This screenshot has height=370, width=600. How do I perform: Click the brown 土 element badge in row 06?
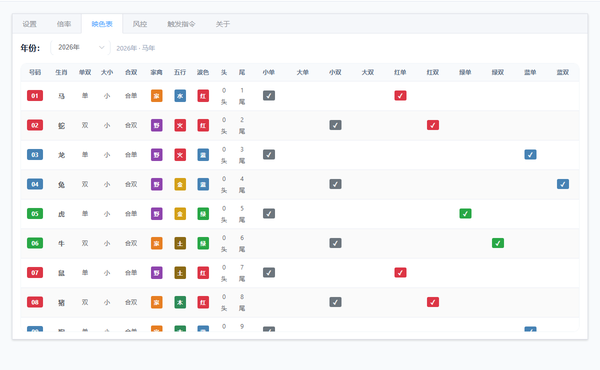(x=180, y=243)
